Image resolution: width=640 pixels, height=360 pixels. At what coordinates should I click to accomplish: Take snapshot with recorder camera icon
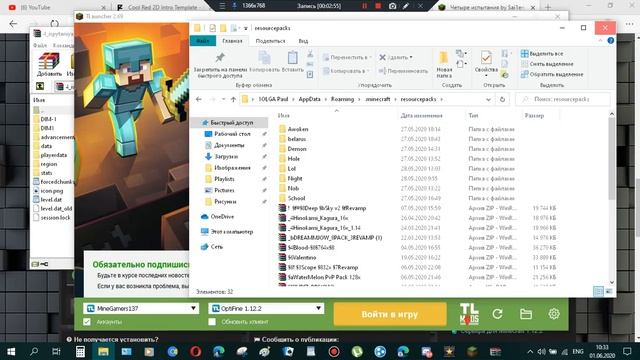click(392, 6)
